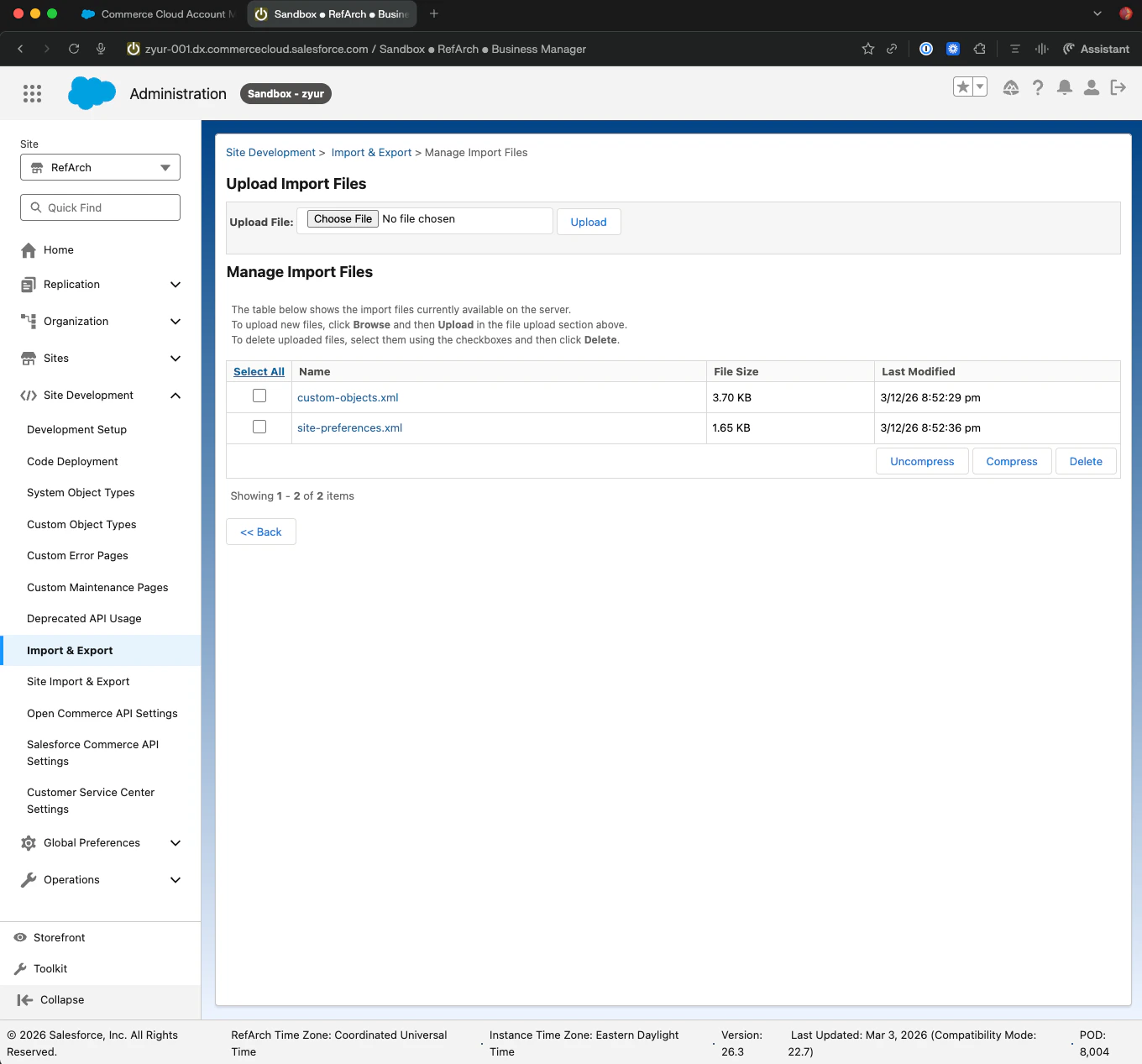Open the Trailhead learning icon
The width and height of the screenshot is (1142, 1064).
pyautogui.click(x=1011, y=87)
